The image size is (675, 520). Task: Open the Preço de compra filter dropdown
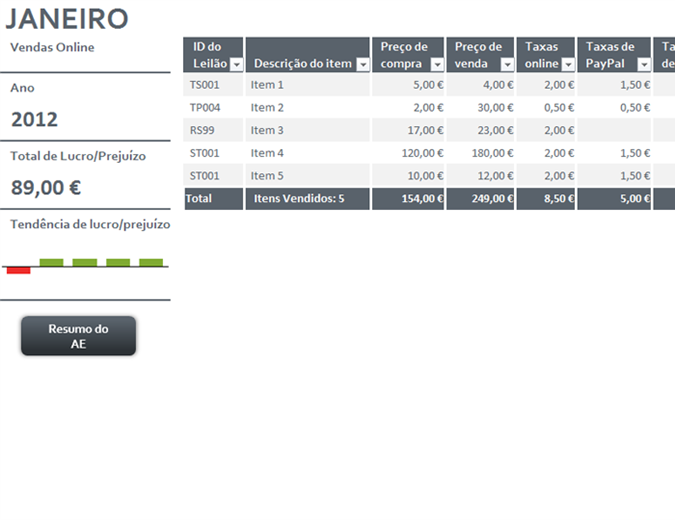click(x=437, y=65)
